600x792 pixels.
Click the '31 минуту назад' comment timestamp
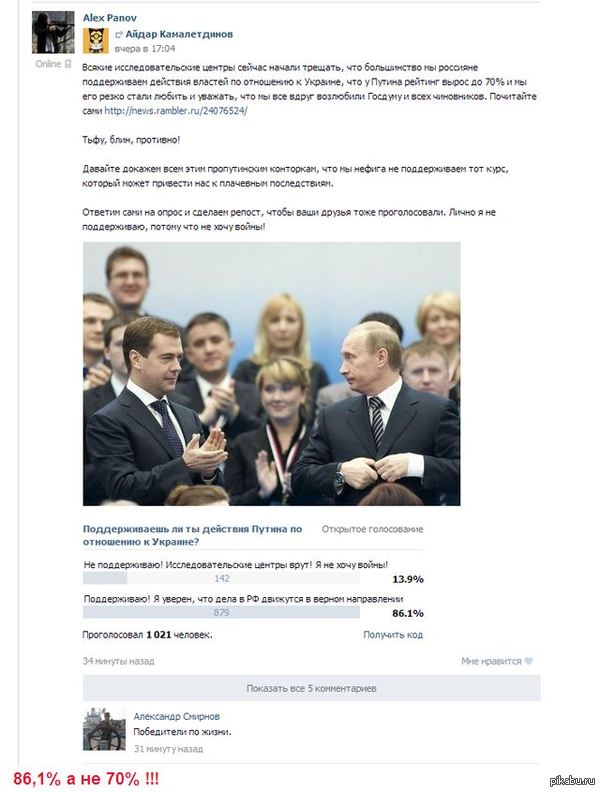(169, 749)
